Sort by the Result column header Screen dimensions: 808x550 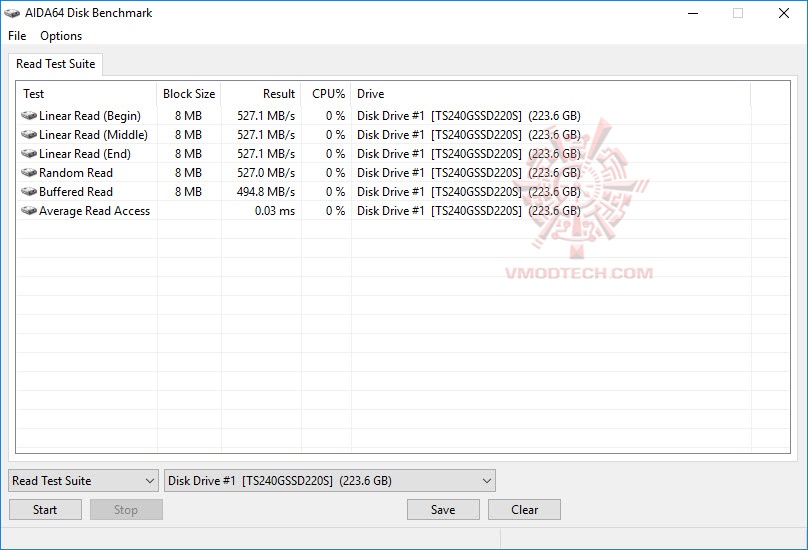click(x=261, y=94)
